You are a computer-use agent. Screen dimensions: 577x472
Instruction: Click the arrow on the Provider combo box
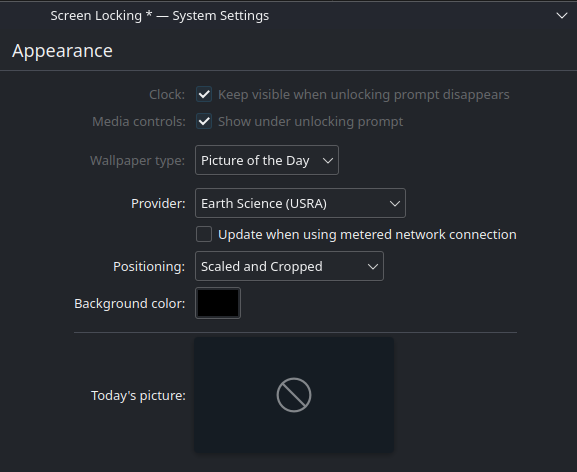coord(394,203)
